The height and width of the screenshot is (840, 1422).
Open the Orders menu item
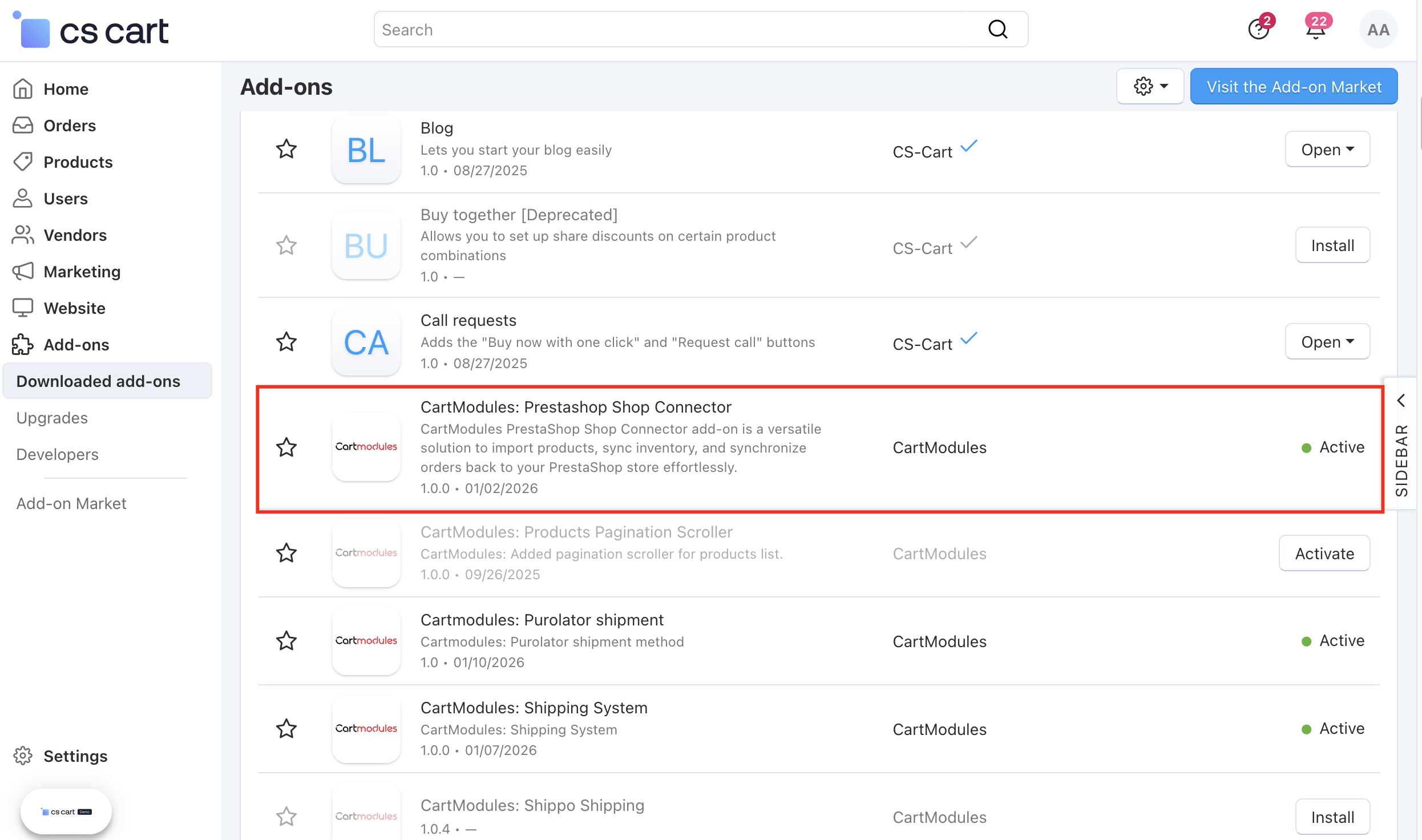click(x=70, y=126)
